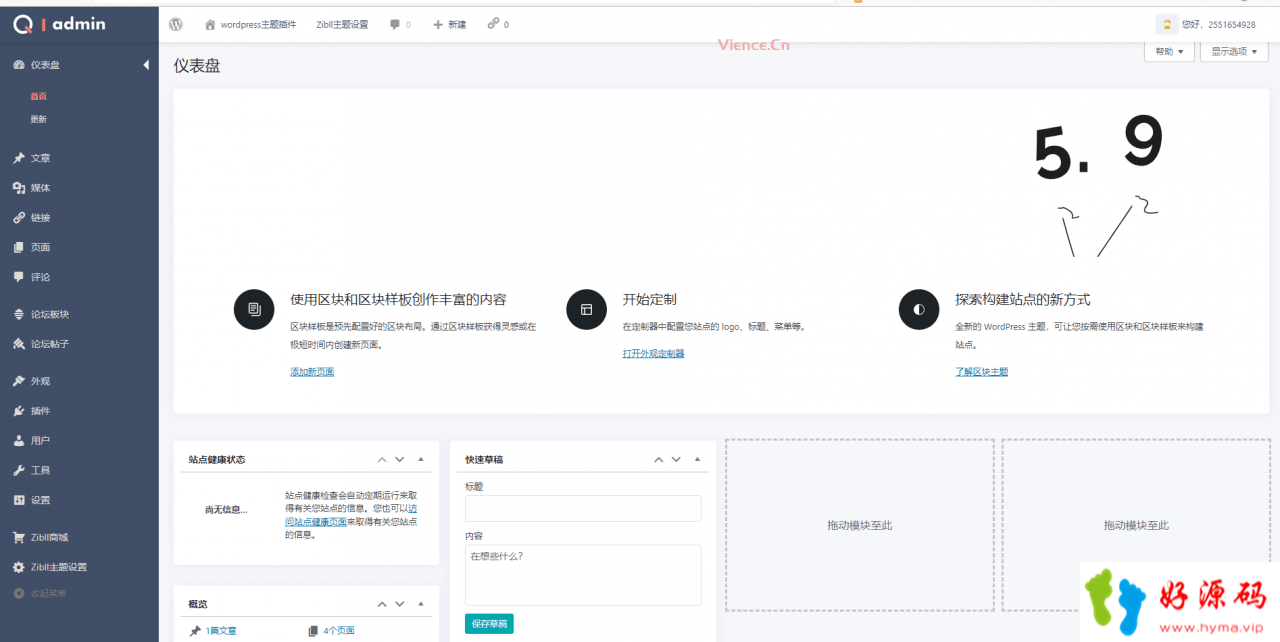
Task: Click the chain link icon in admin bar
Action: (x=493, y=24)
